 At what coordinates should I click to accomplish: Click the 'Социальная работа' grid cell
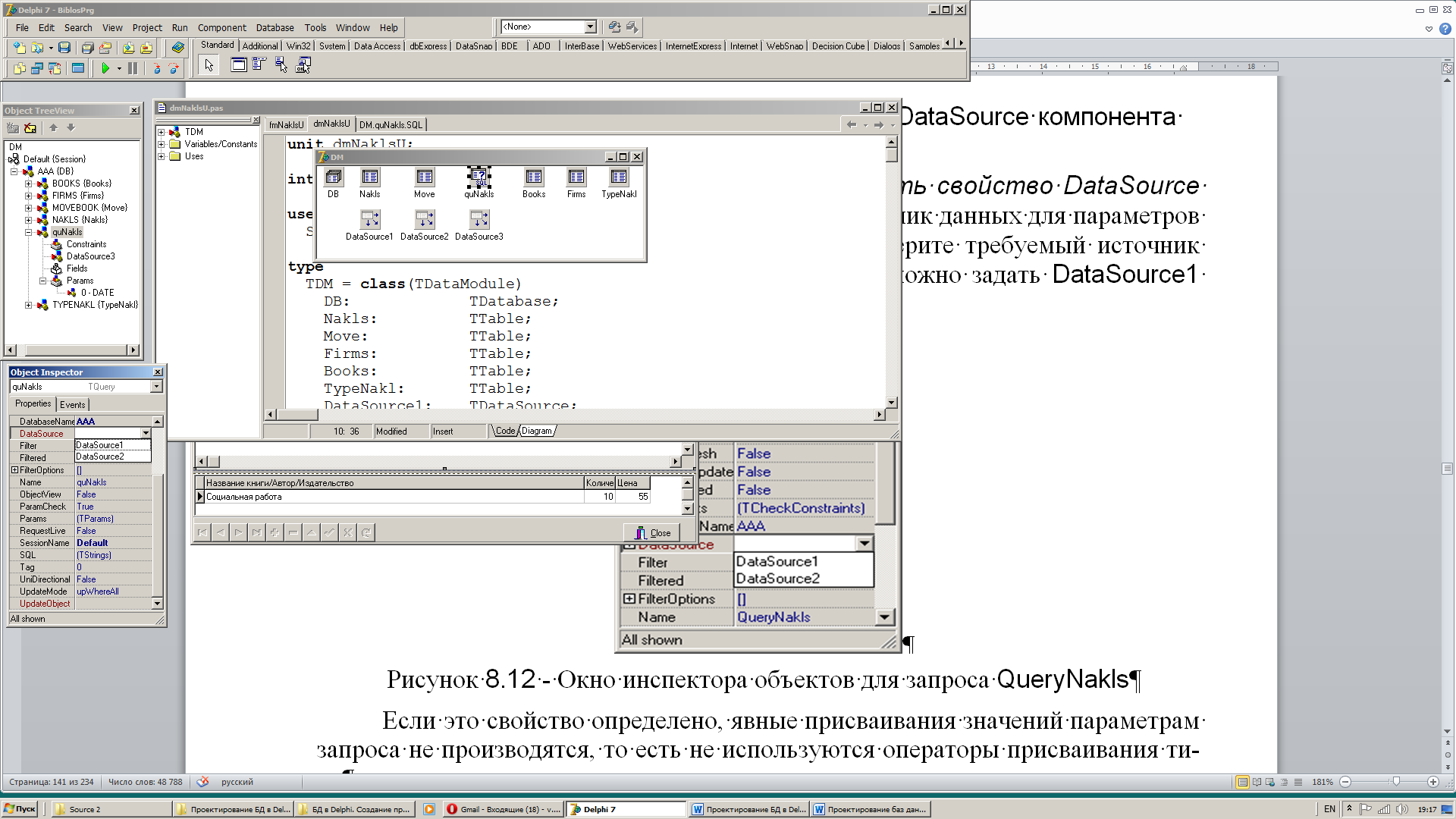[x=394, y=497]
